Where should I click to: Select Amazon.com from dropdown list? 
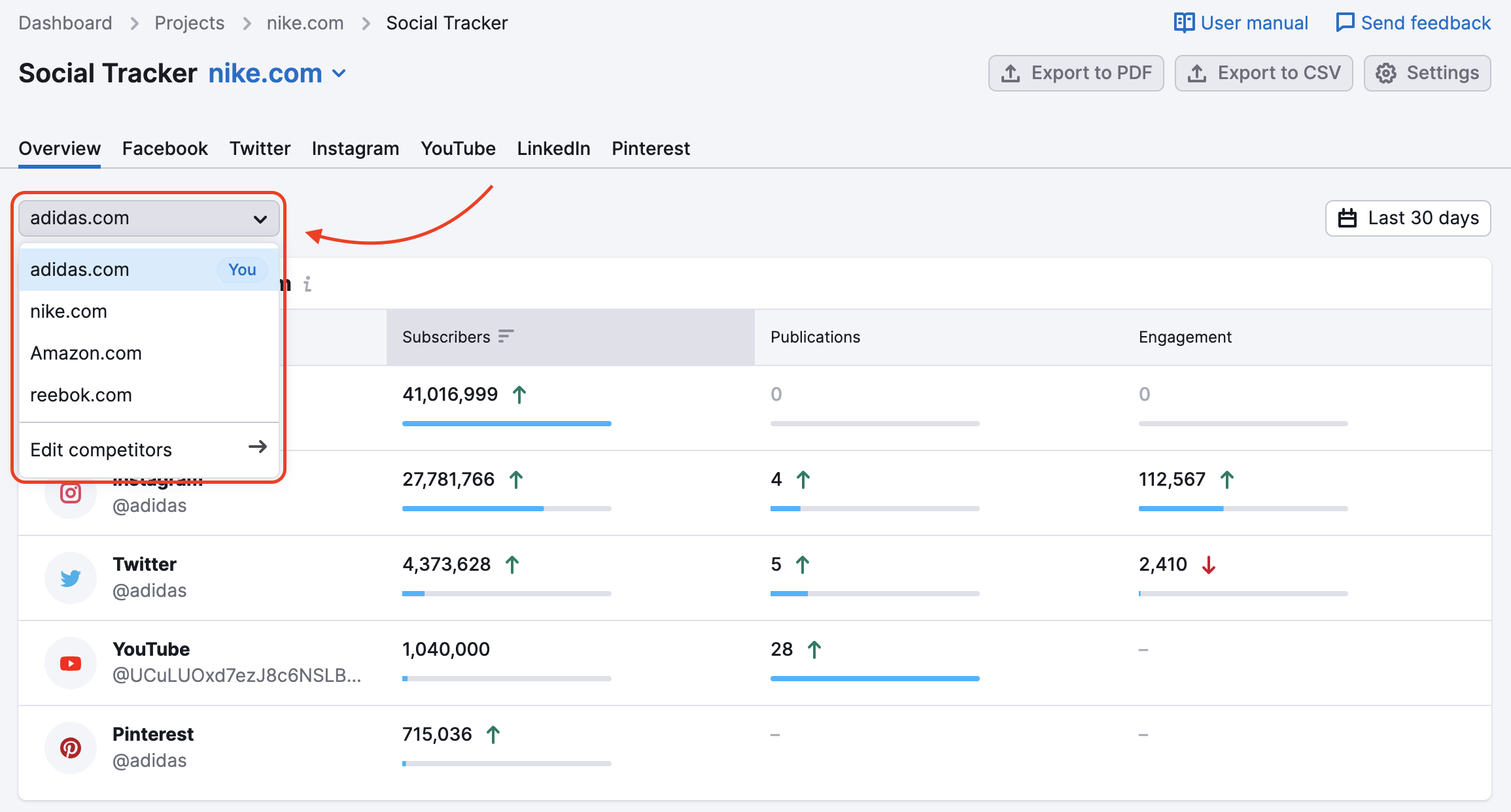point(86,352)
